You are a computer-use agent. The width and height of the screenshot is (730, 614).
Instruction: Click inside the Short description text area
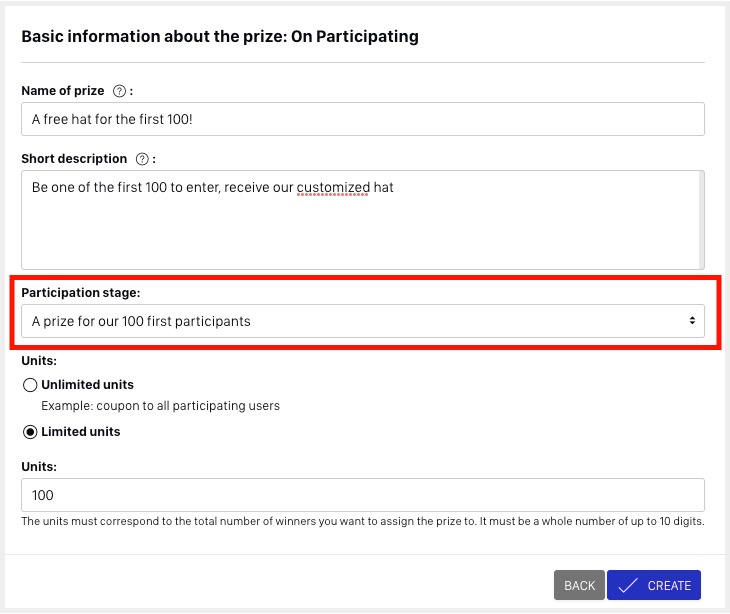pos(359,220)
